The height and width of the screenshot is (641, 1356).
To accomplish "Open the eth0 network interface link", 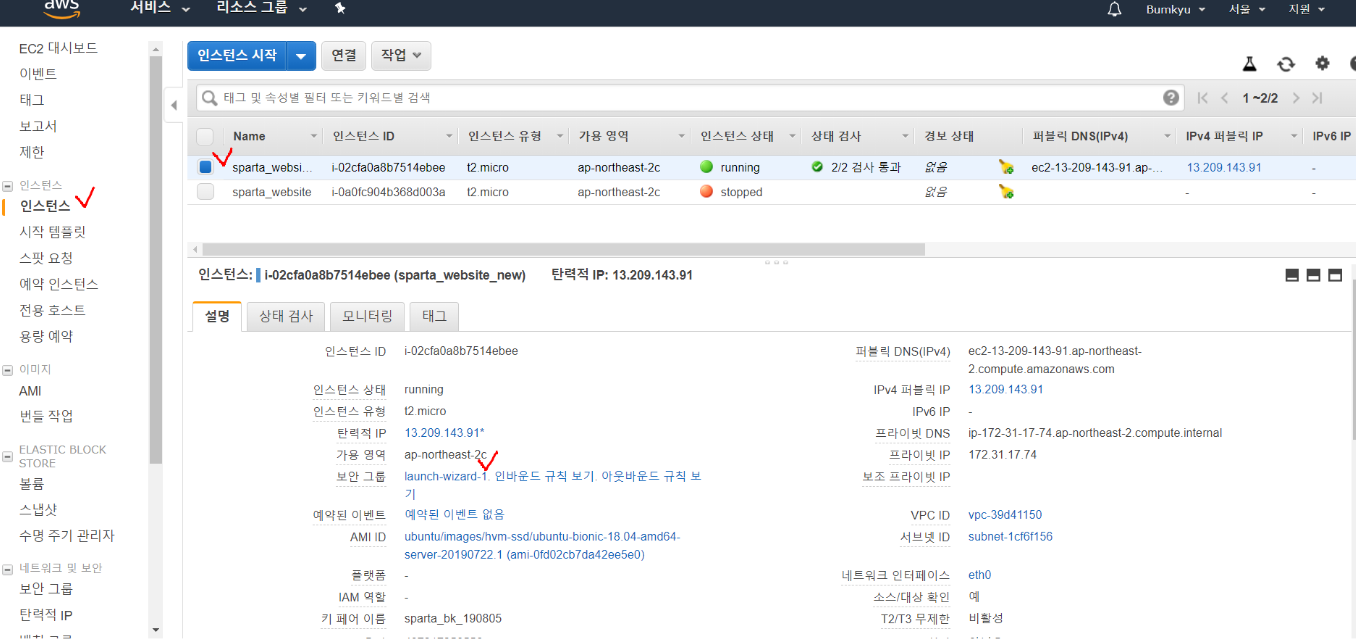I will pos(980,575).
